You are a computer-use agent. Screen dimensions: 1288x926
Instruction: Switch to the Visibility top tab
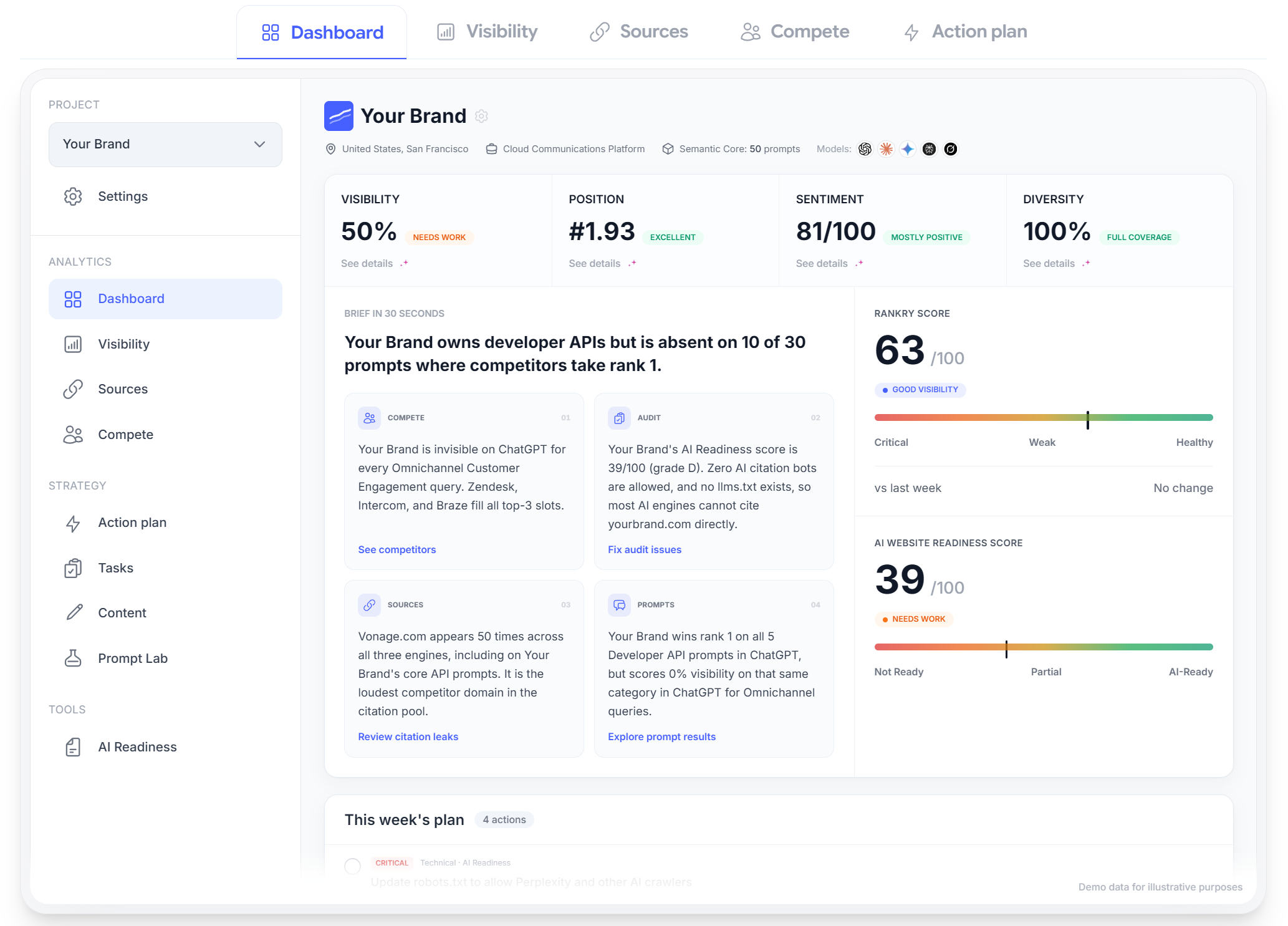[487, 32]
